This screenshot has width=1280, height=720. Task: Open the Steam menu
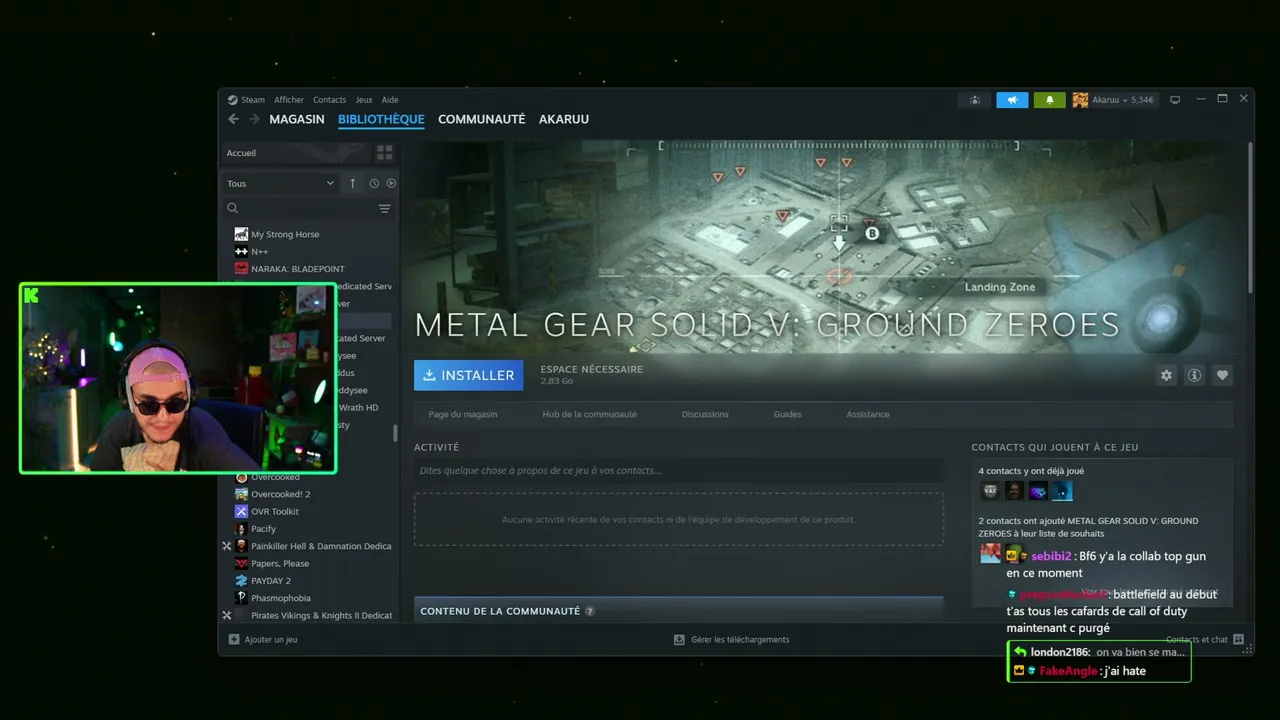(253, 100)
